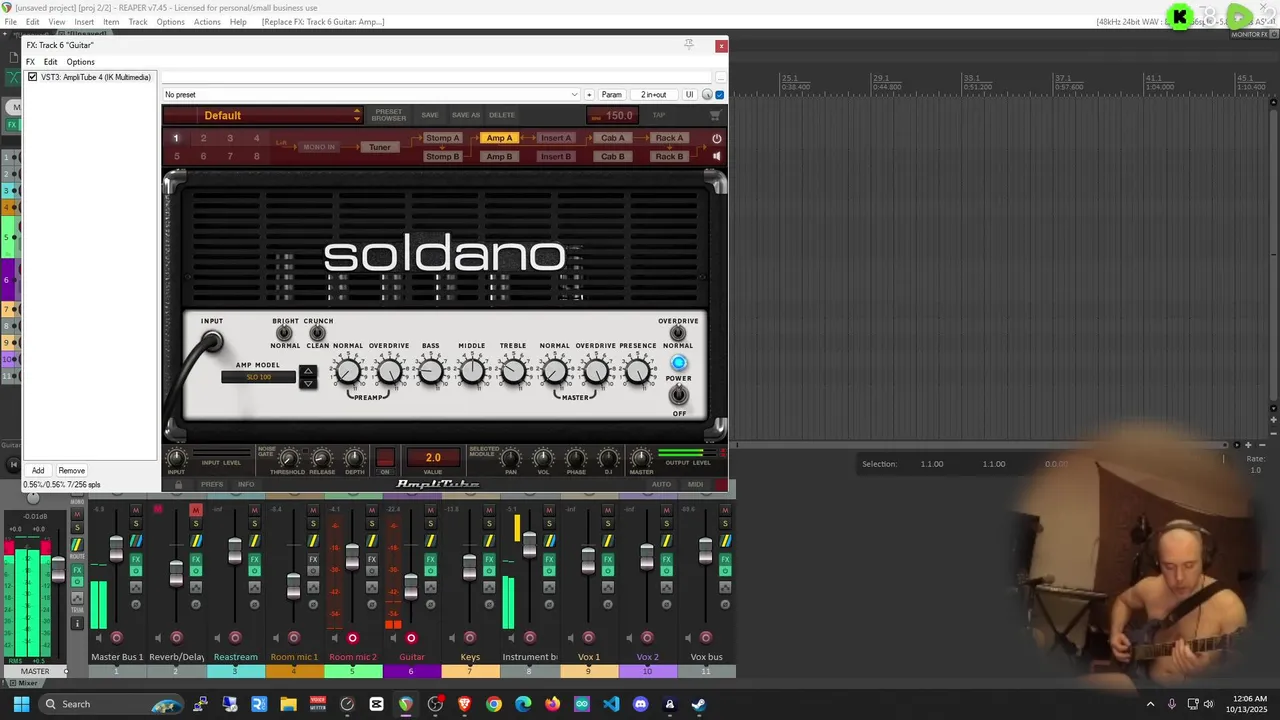This screenshot has width=1280, height=720.
Task: Click the record arm on Vox 1
Action: (588, 638)
